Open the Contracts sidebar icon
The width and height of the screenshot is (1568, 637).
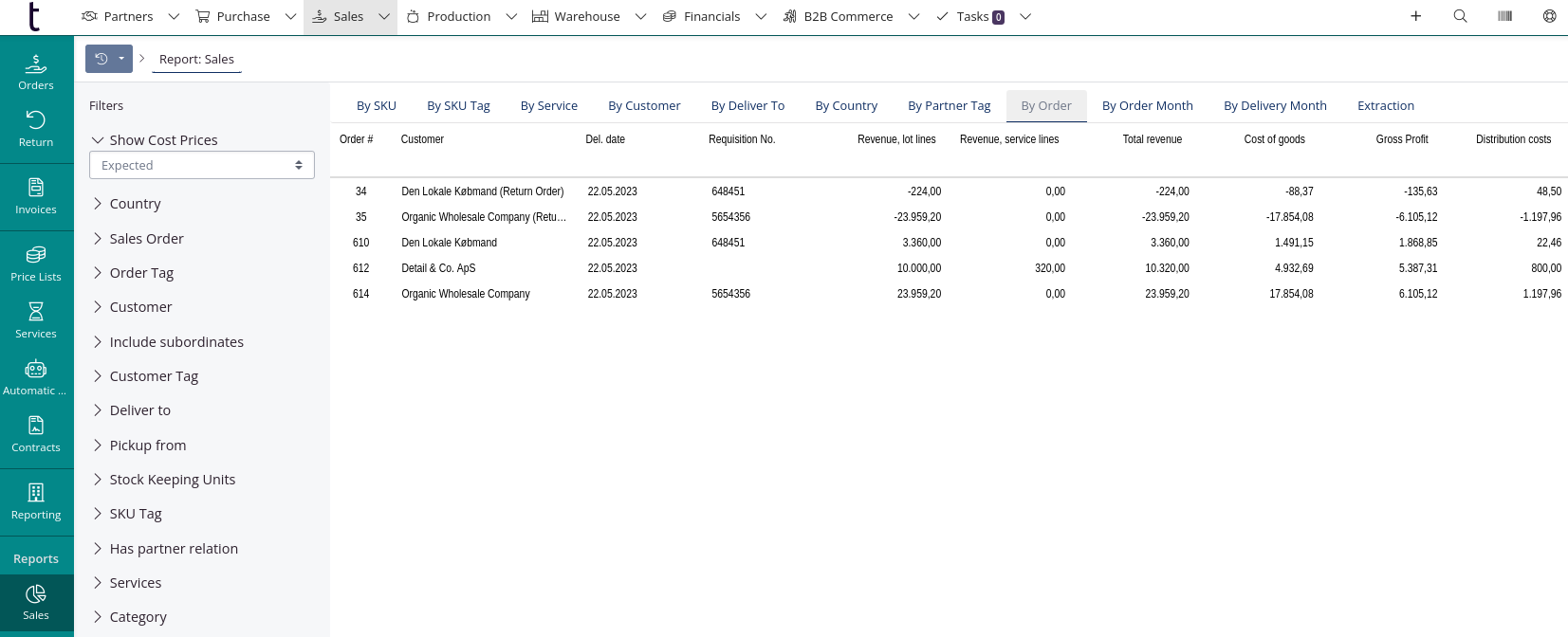pos(36,434)
